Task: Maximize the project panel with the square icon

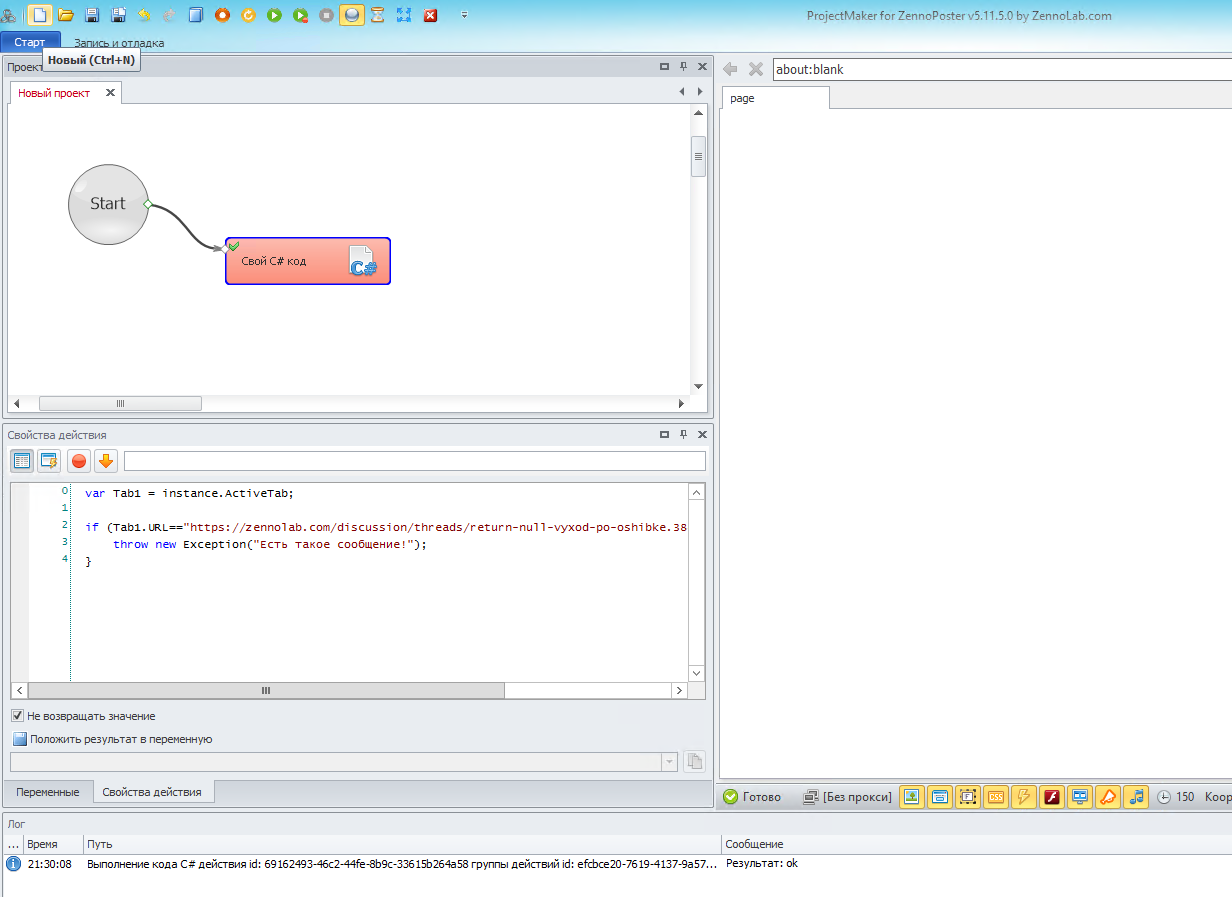Action: (x=664, y=67)
